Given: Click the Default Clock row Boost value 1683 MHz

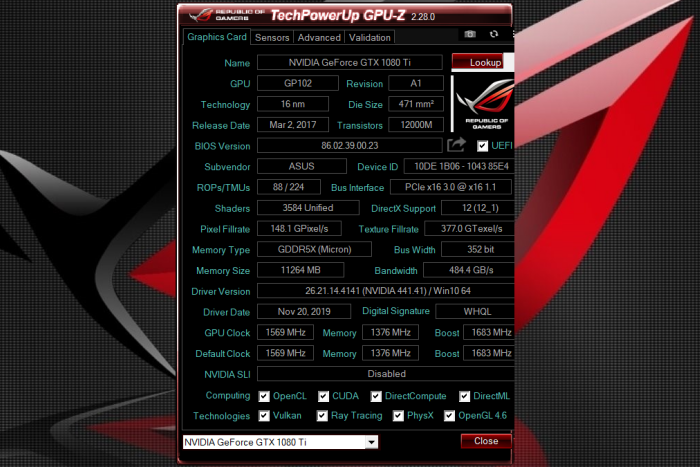Looking at the screenshot, I should tap(489, 353).
